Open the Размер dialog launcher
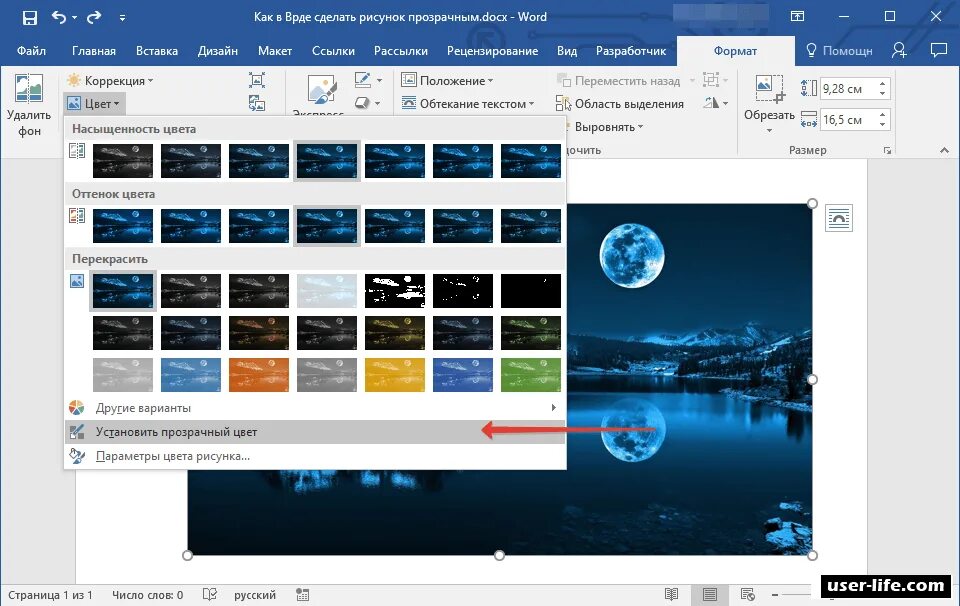The height and width of the screenshot is (606, 960). (887, 151)
